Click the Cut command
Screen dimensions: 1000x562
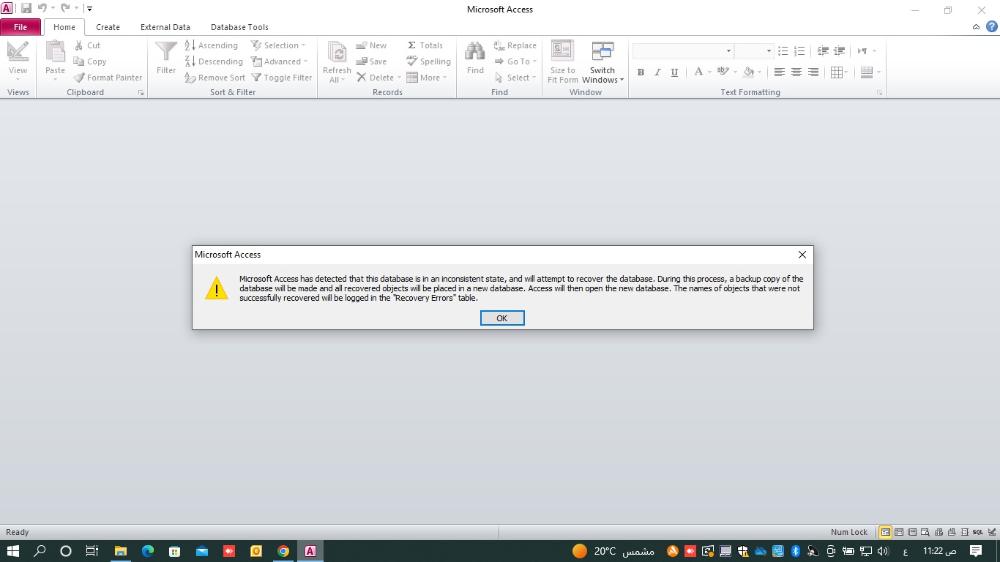coord(87,45)
